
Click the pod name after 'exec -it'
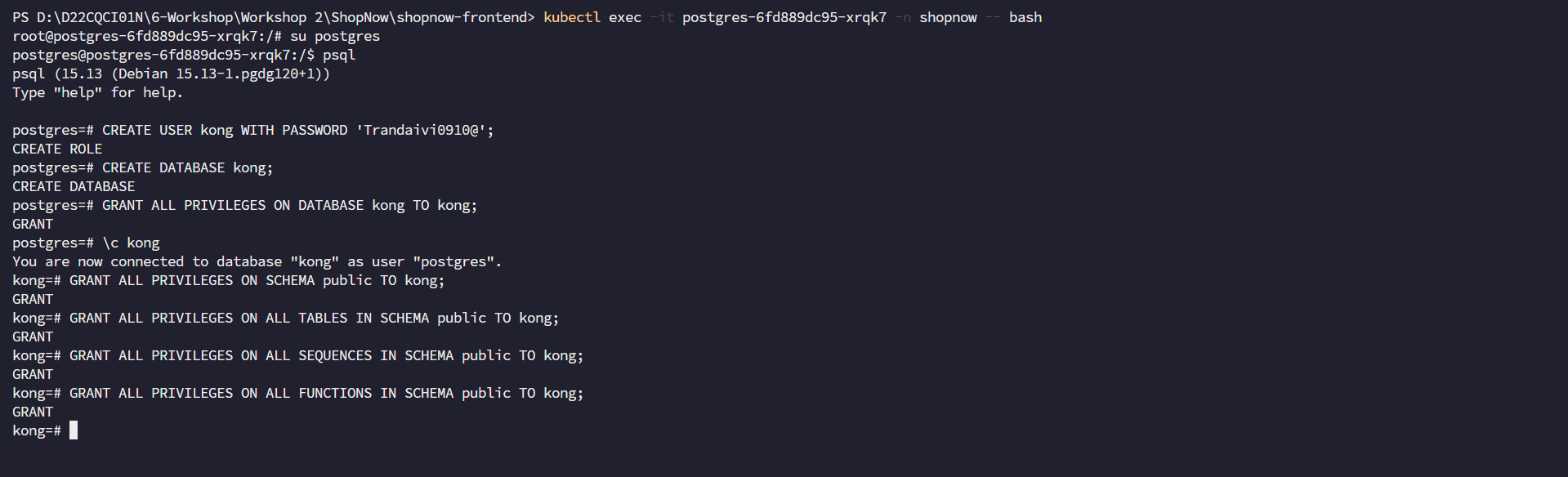coord(784,17)
